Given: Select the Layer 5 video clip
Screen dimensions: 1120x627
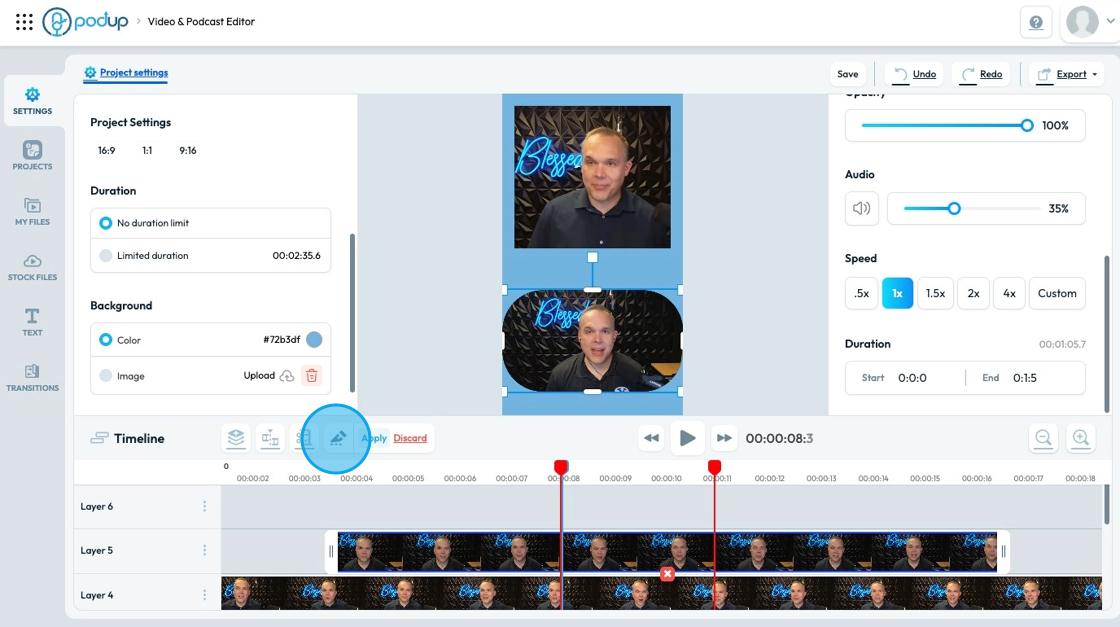Looking at the screenshot, I should 667,551.
